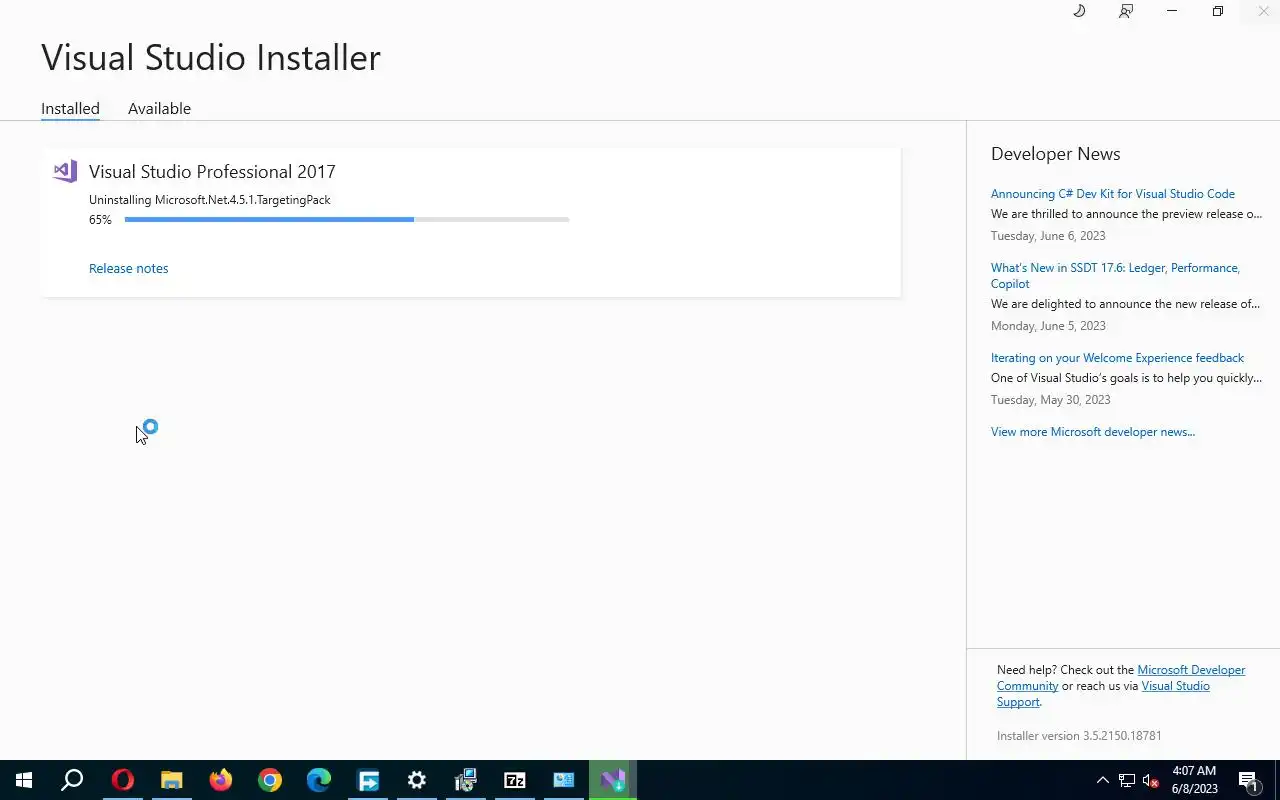Open the Release notes link
1280x800 pixels.
point(128,268)
